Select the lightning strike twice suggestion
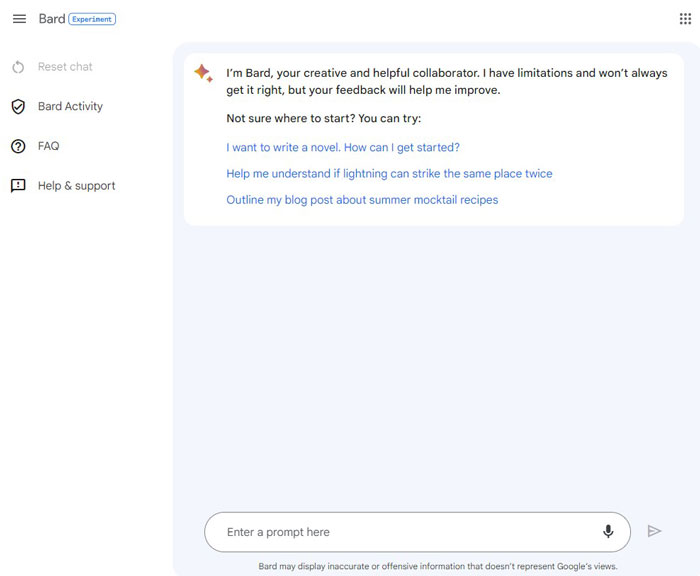700x576 pixels. point(389,174)
